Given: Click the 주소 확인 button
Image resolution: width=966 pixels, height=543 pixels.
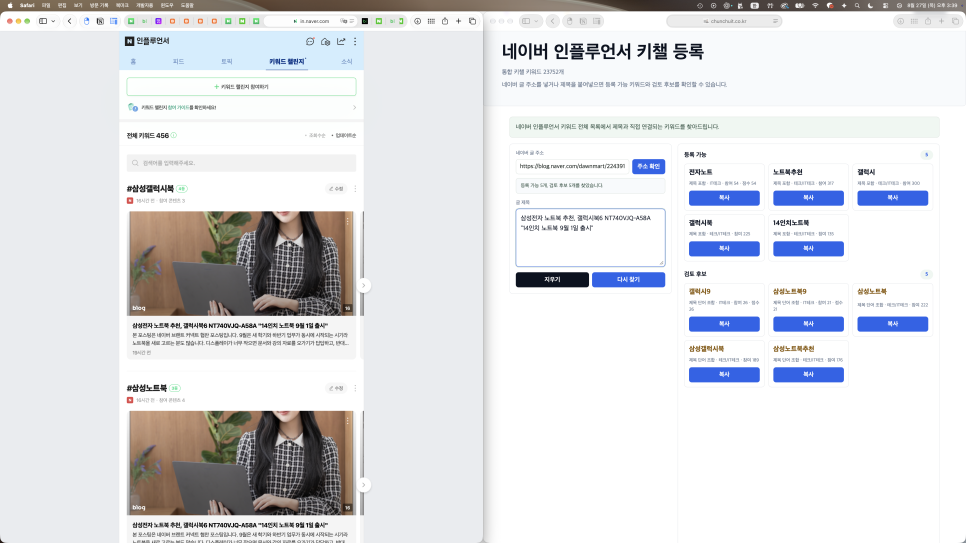Looking at the screenshot, I should coord(648,166).
